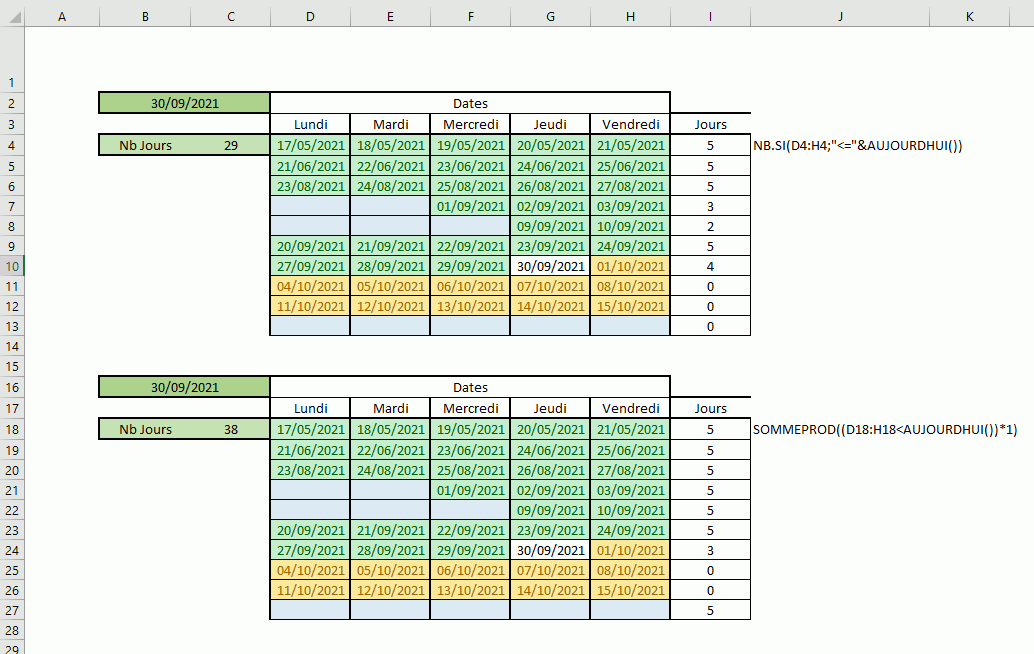This screenshot has height=654, width=1034.
Task: Click the Jours header in row 3
Action: (x=710, y=124)
